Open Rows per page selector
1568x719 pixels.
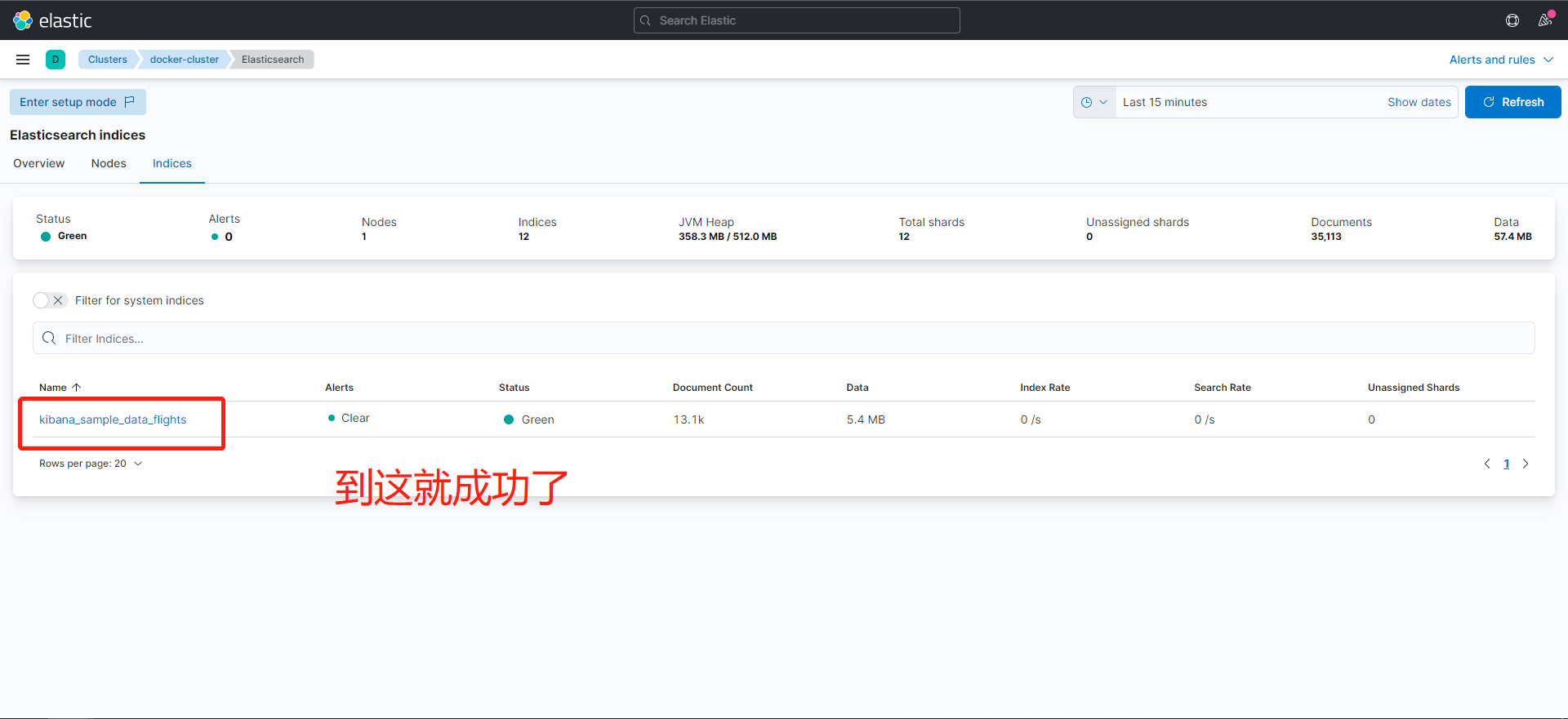click(91, 464)
